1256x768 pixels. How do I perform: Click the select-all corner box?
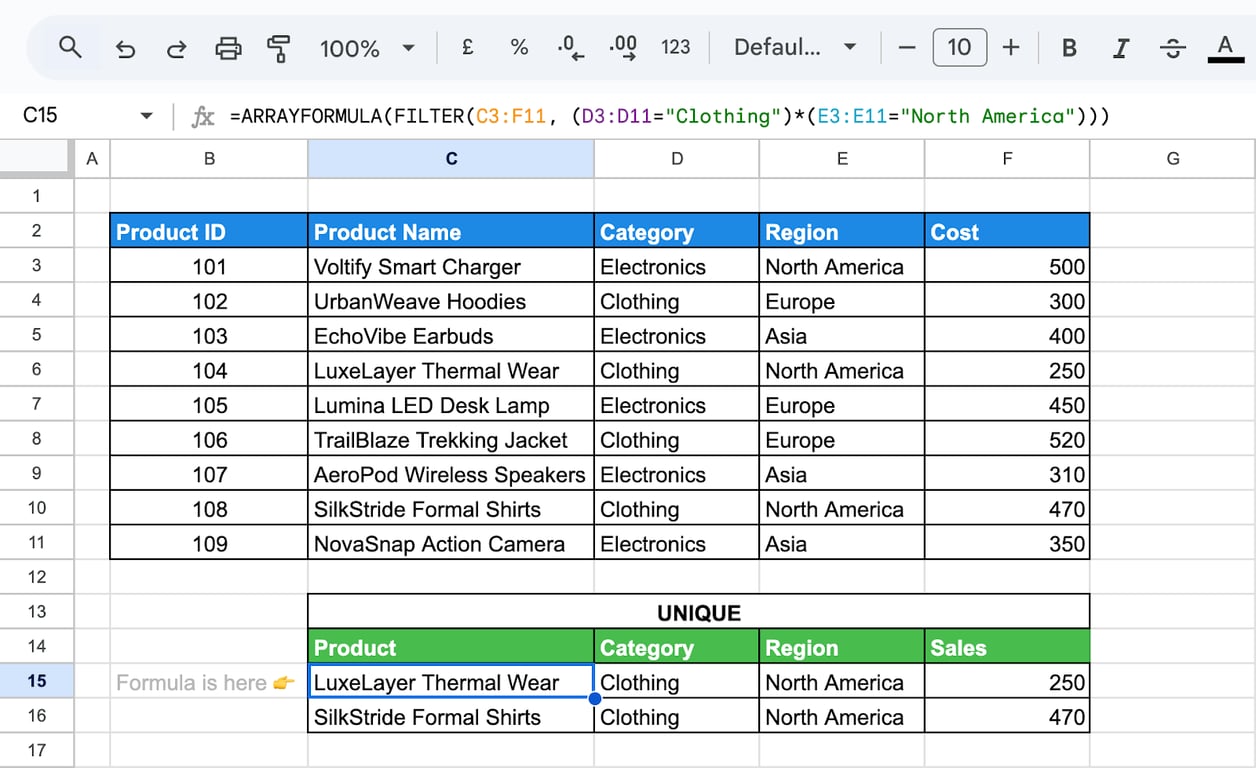[x=37, y=158]
